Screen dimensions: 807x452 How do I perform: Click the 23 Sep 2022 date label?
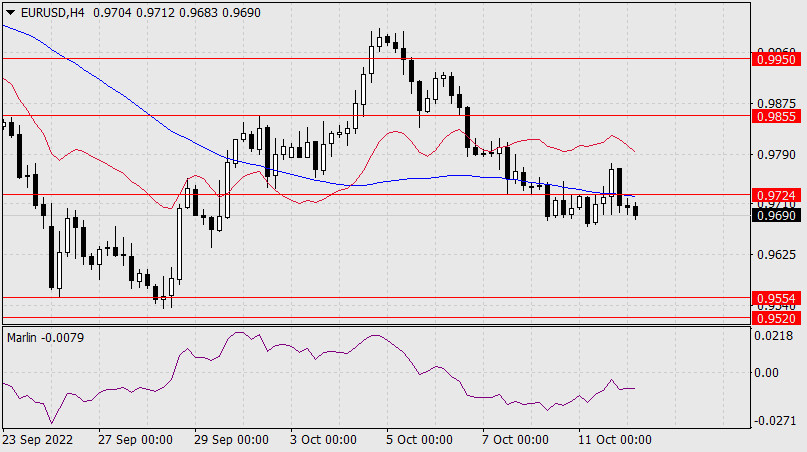point(38,440)
